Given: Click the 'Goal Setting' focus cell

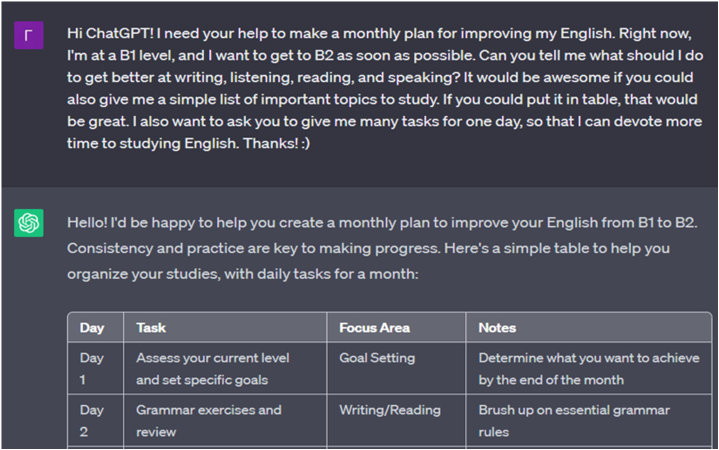Looking at the screenshot, I should 396,368.
